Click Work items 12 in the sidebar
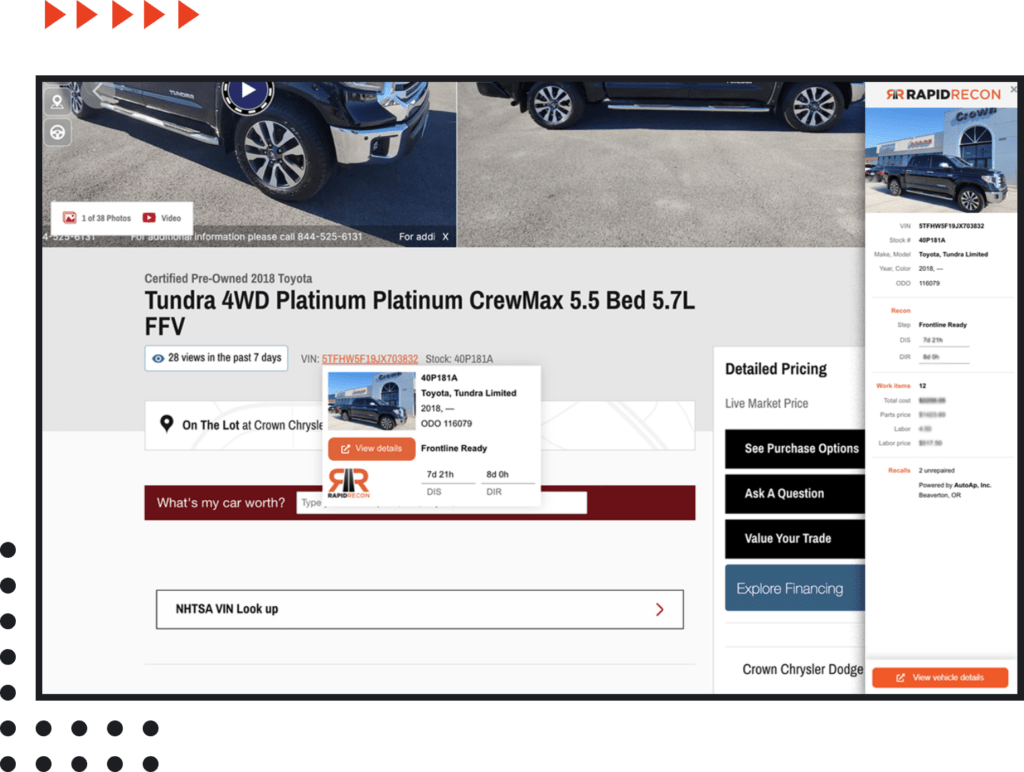This screenshot has height=772, width=1024. [901, 386]
